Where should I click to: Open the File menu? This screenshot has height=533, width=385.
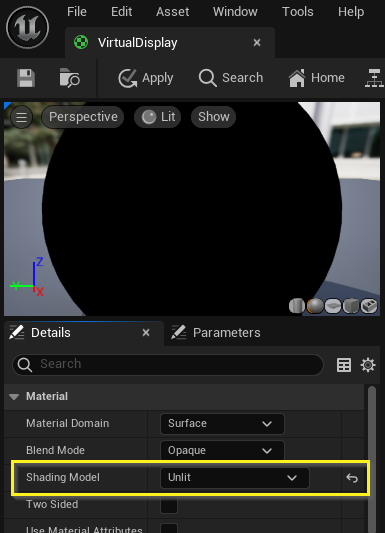(77, 12)
